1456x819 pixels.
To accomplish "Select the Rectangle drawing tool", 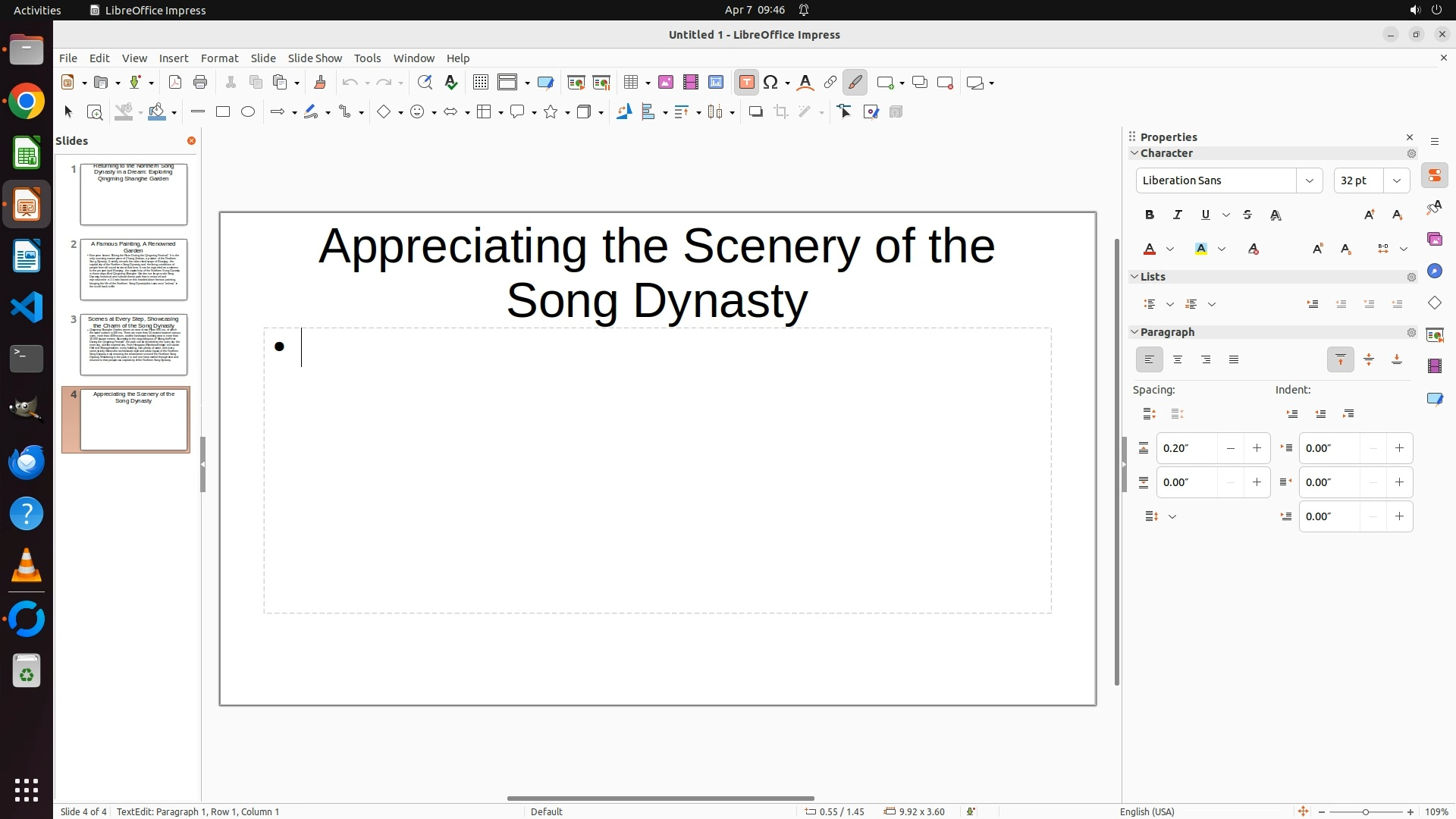I will pyautogui.click(x=223, y=112).
